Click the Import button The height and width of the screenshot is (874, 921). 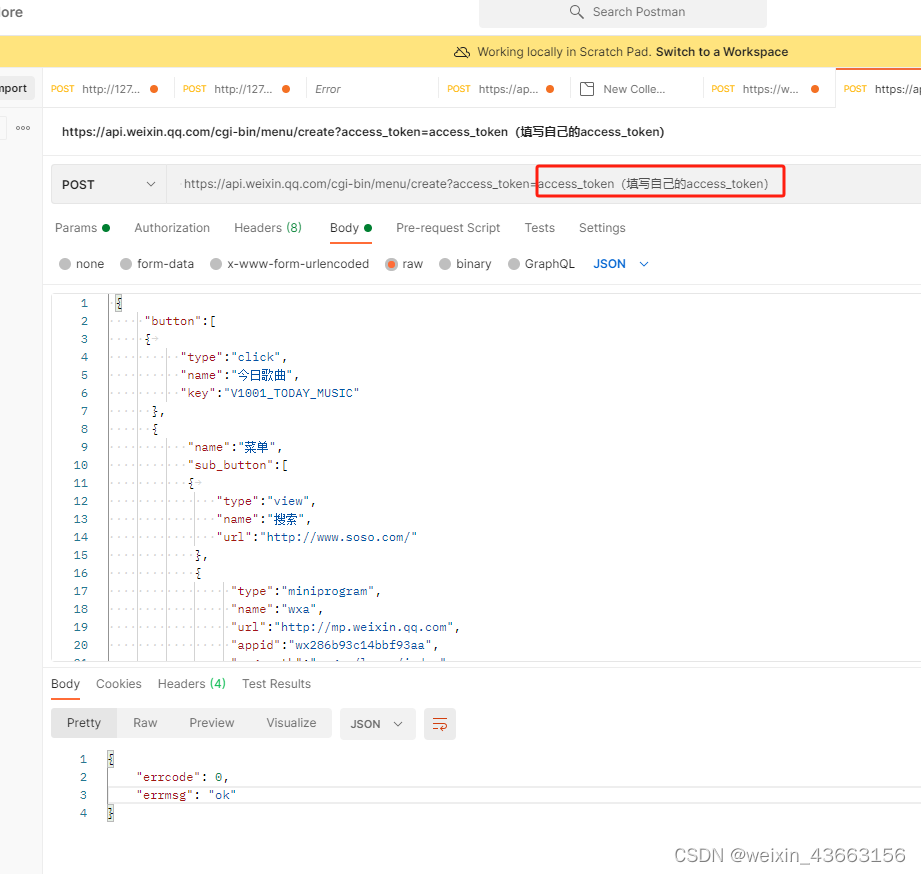[x=14, y=88]
